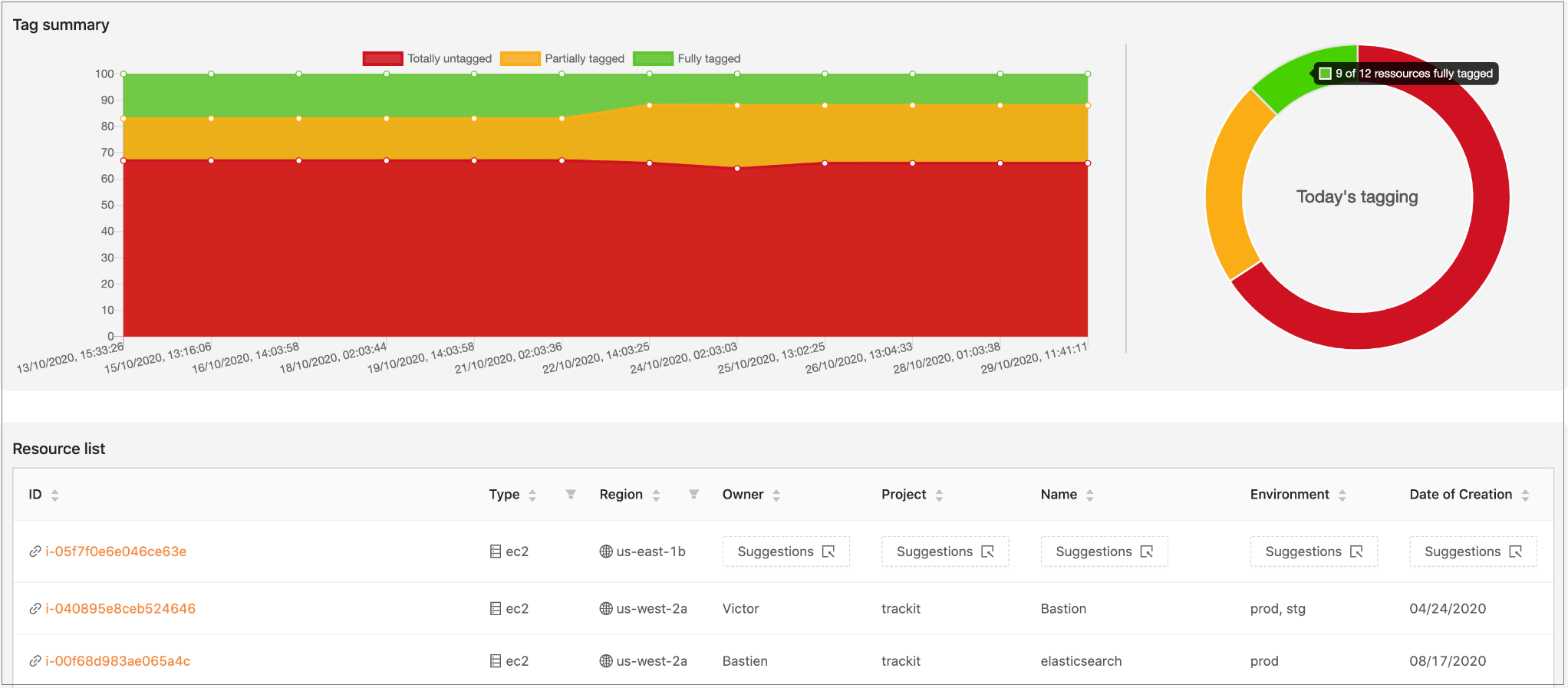Click the region text 'us-east-1b'
The image size is (1568, 688).
pos(651,551)
